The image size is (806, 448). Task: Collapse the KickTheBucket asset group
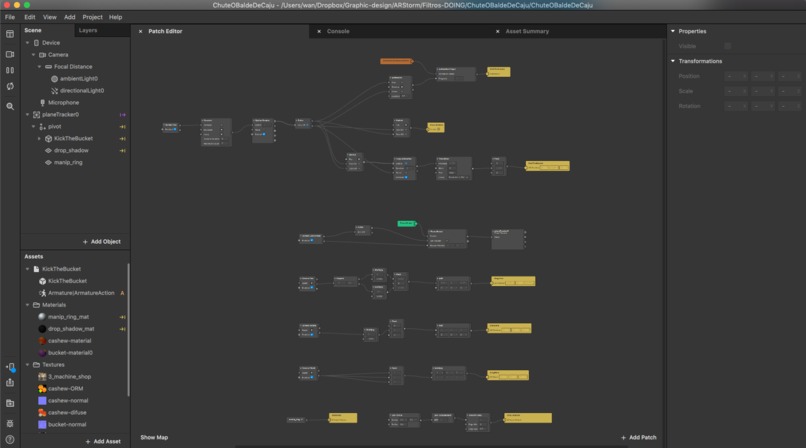coord(28,269)
